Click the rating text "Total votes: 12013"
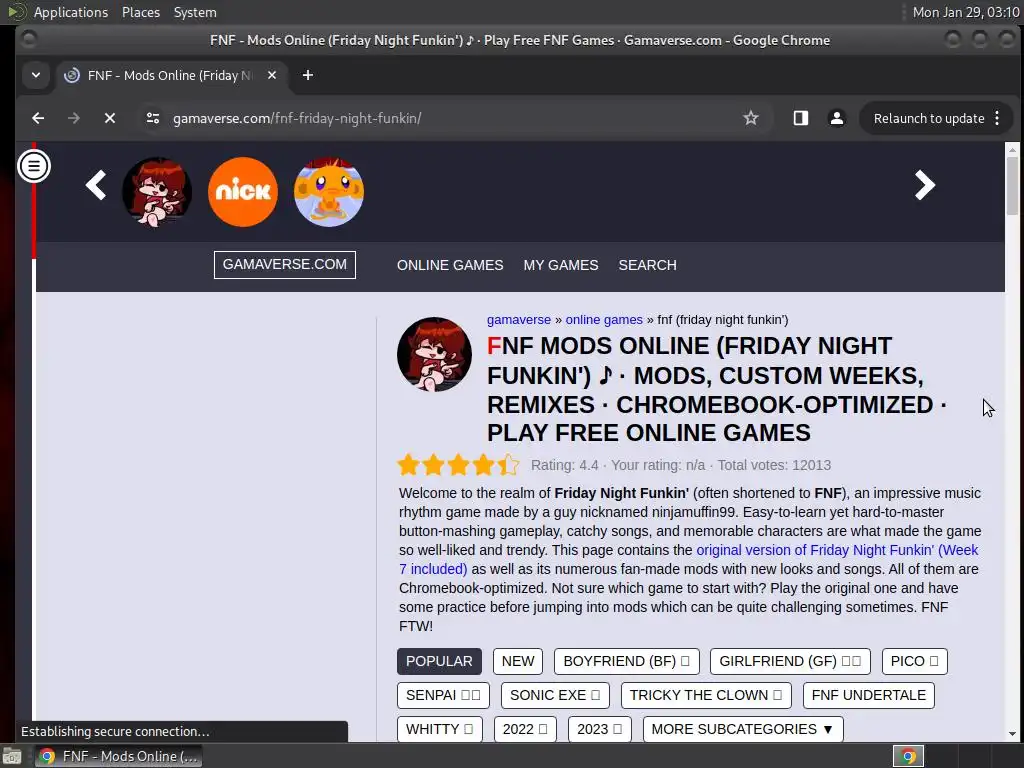The image size is (1024, 768). 774,465
